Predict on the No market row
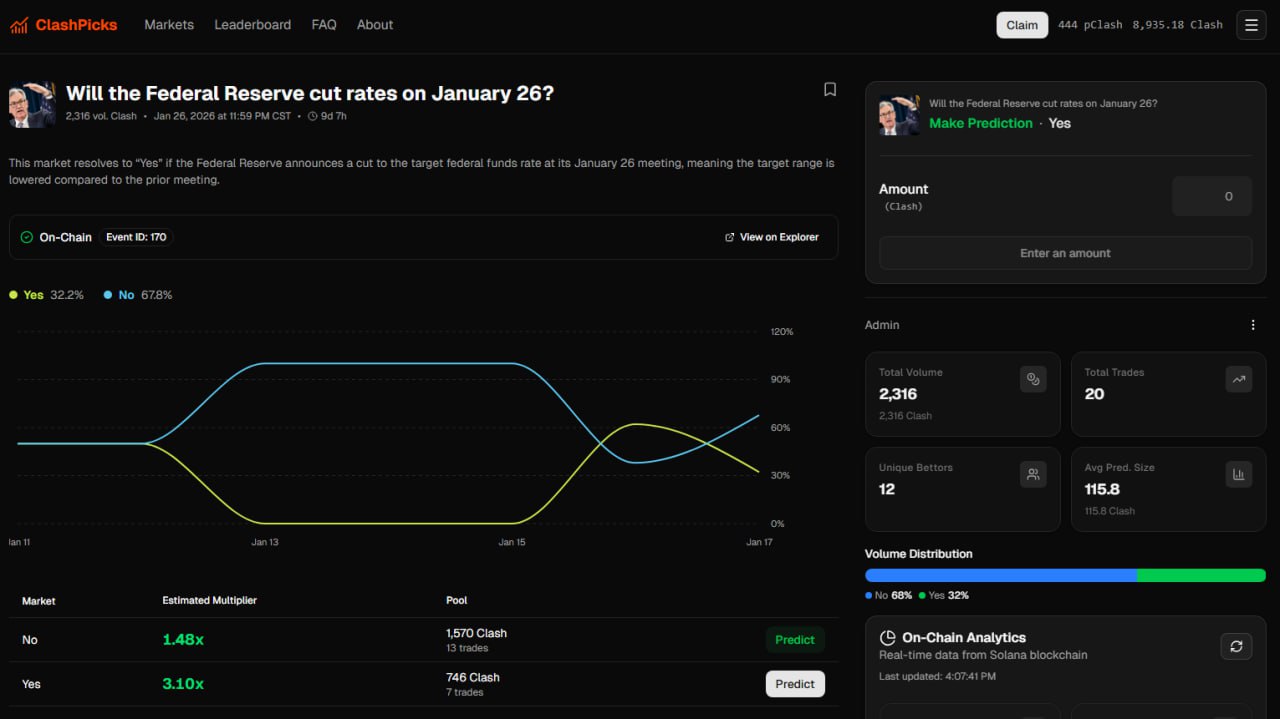Viewport: 1280px width, 719px height. coord(795,640)
